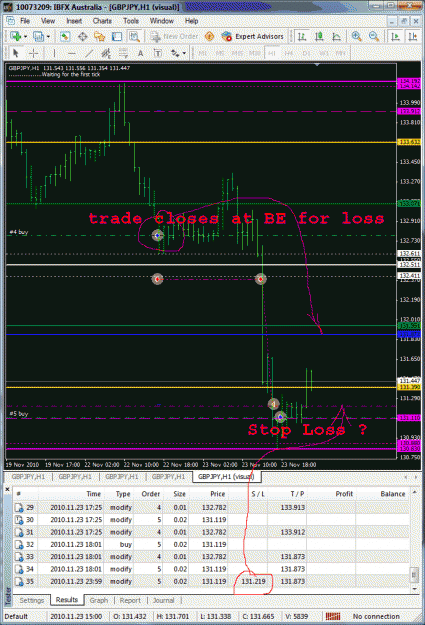
Task: Click the results scrollbar down arrow
Action: [414, 589]
